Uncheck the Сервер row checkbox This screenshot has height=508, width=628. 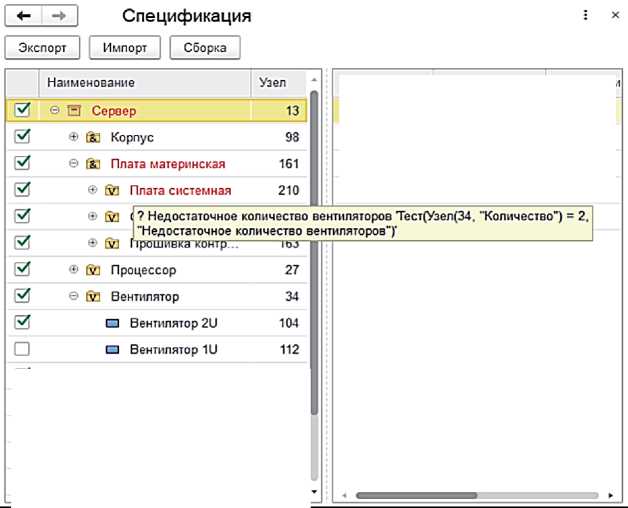(23, 110)
